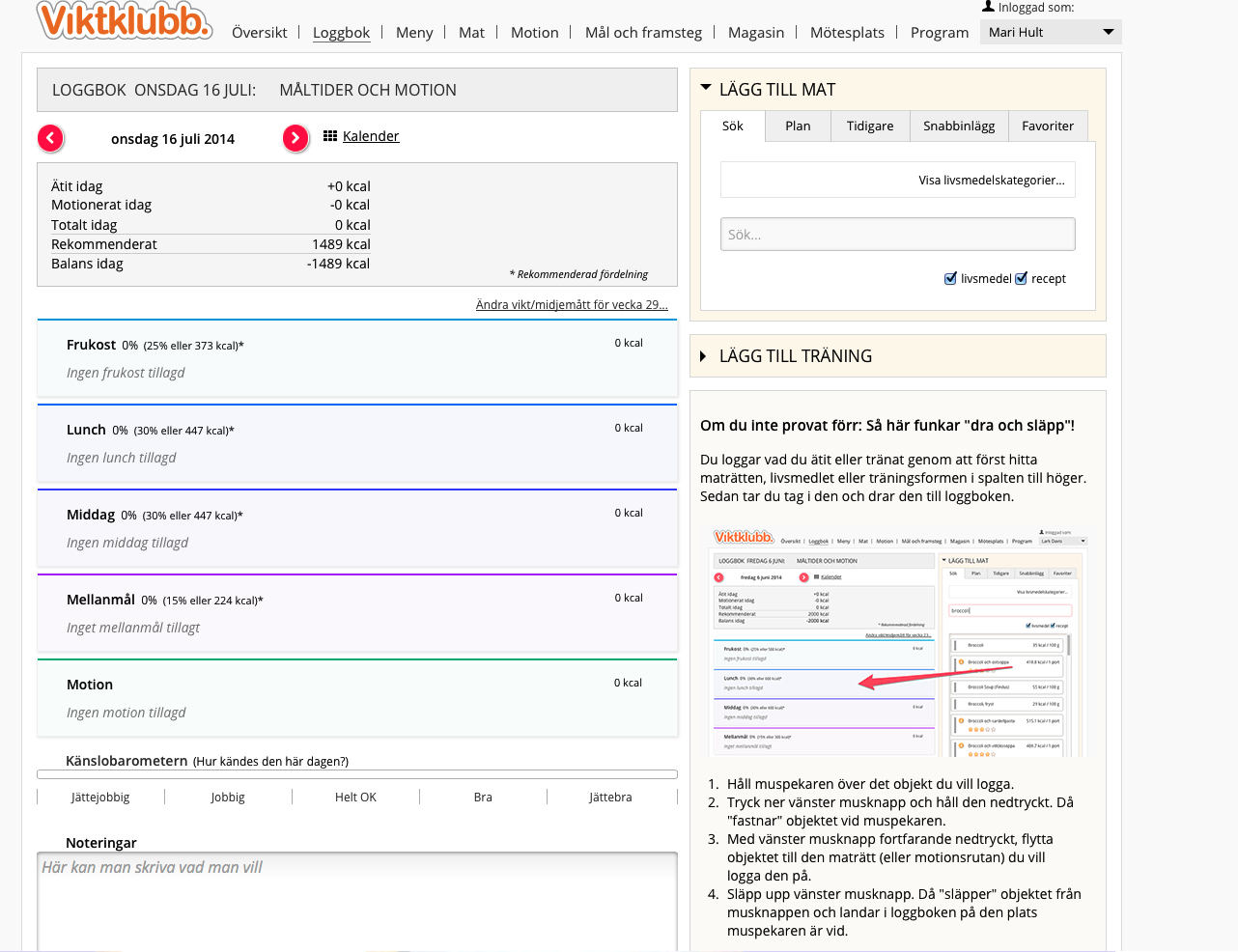Click the Noteringar text area
The image size is (1238, 952).
click(356, 901)
